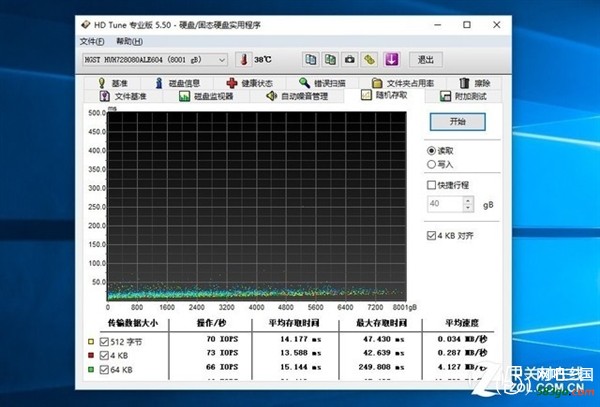Click the 73 IOPS value
Viewport: 600px width, 407px height.
pos(222,353)
